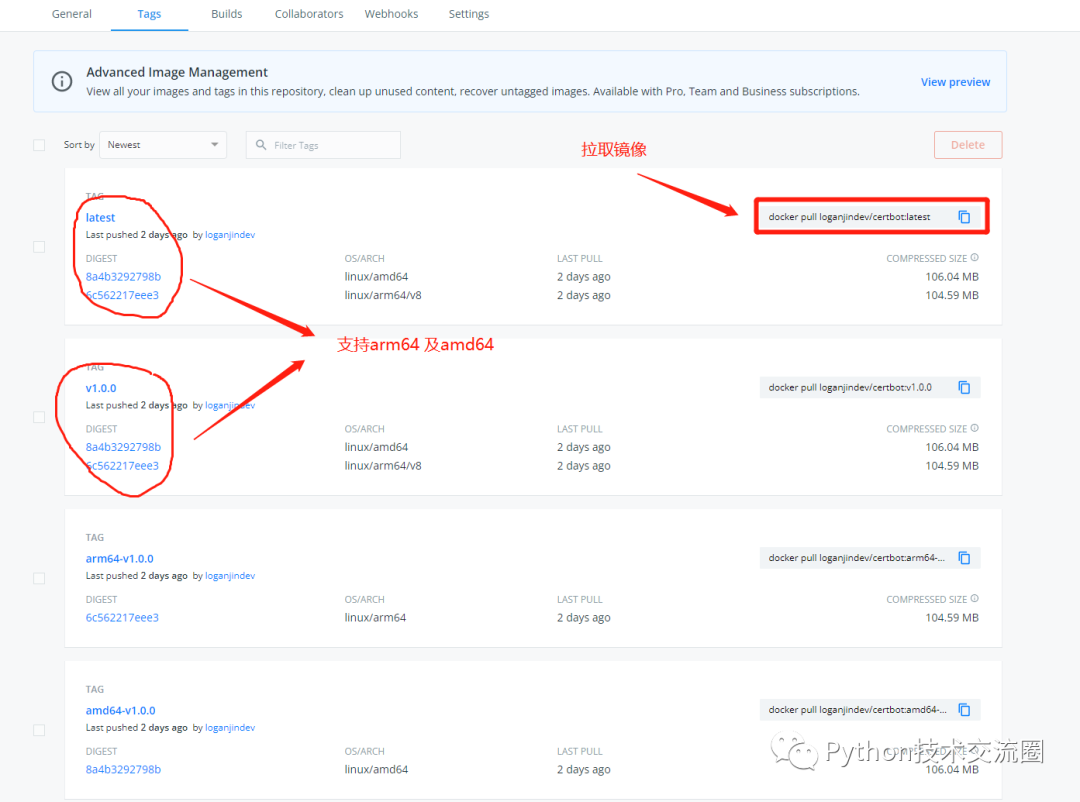Viewport: 1080px width, 802px height.
Task: Open the Sort by Newest dropdown
Action: point(163,145)
